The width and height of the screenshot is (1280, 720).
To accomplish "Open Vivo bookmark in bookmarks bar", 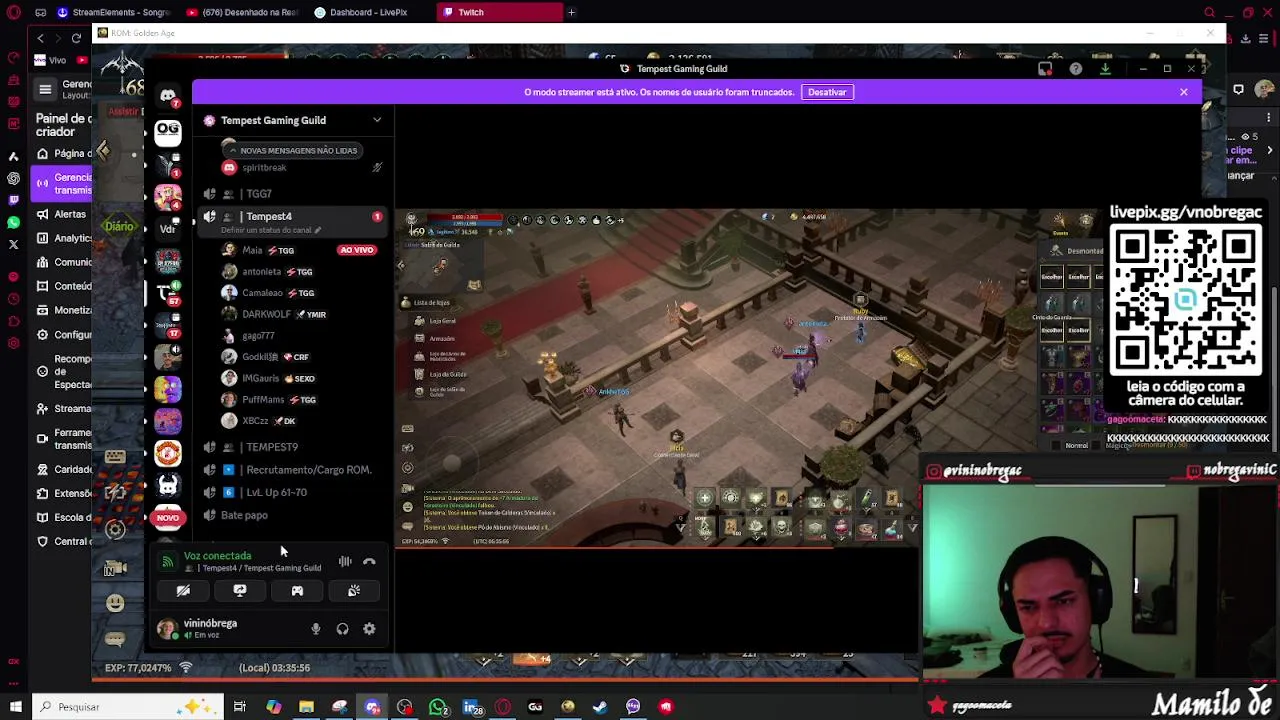I will (x=50, y=60).
